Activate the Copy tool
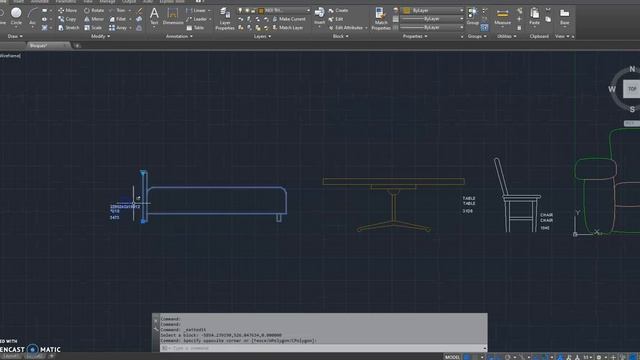This screenshot has height=360, width=640. 67,19
